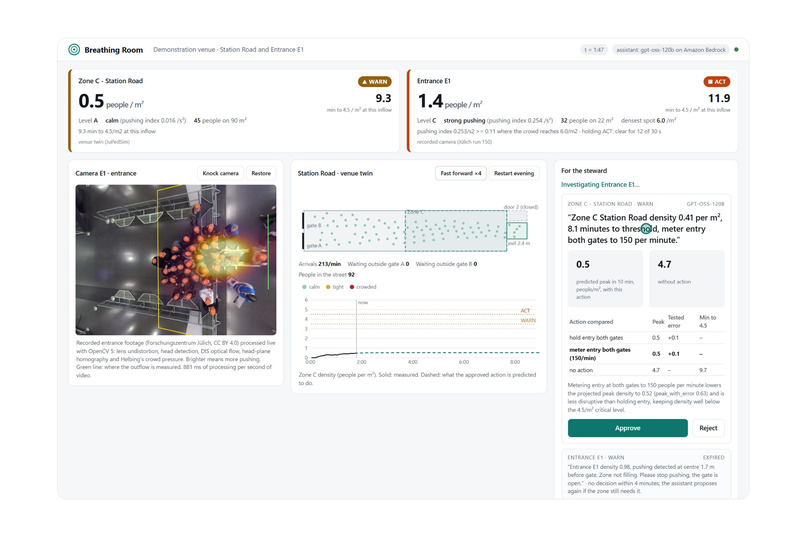Open the Investigating Entrance E1 link
The image size is (806, 537).
pyautogui.click(x=600, y=184)
